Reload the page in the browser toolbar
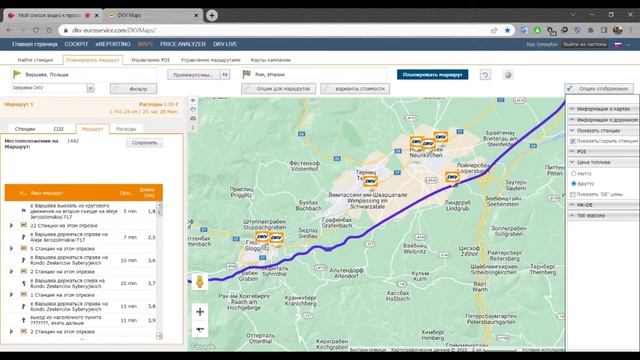Screen dimensions: 640x360 (x=36, y=30)
